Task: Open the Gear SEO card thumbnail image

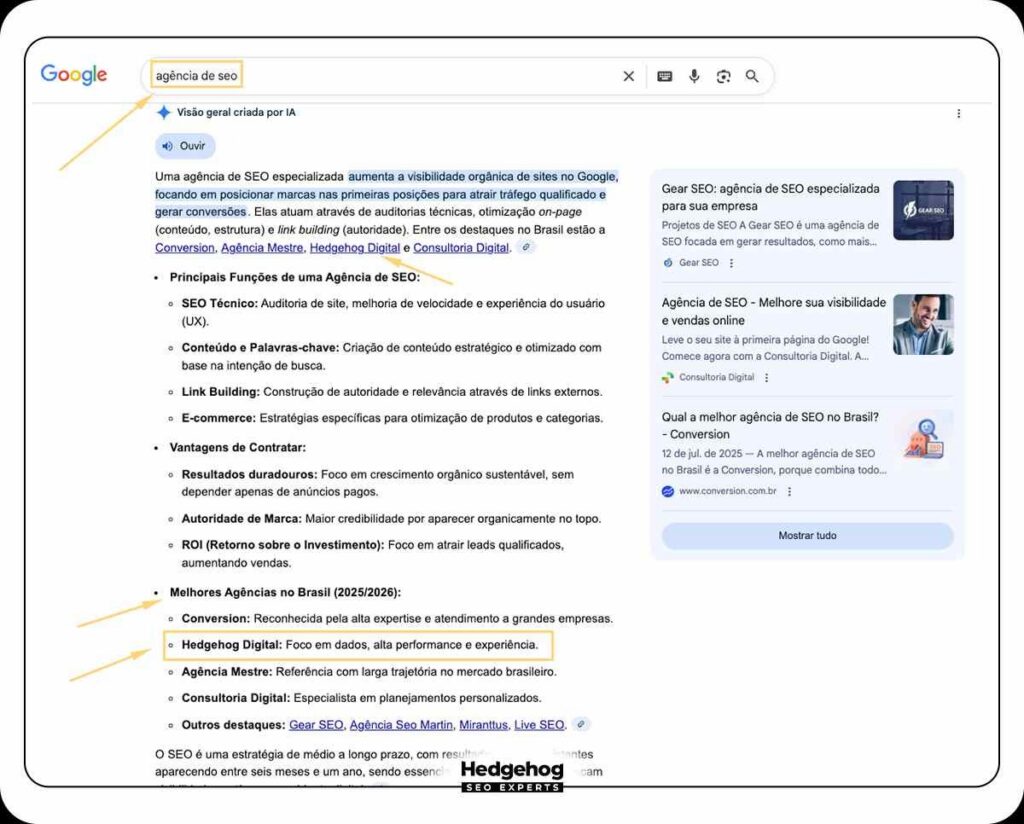Action: tap(922, 210)
